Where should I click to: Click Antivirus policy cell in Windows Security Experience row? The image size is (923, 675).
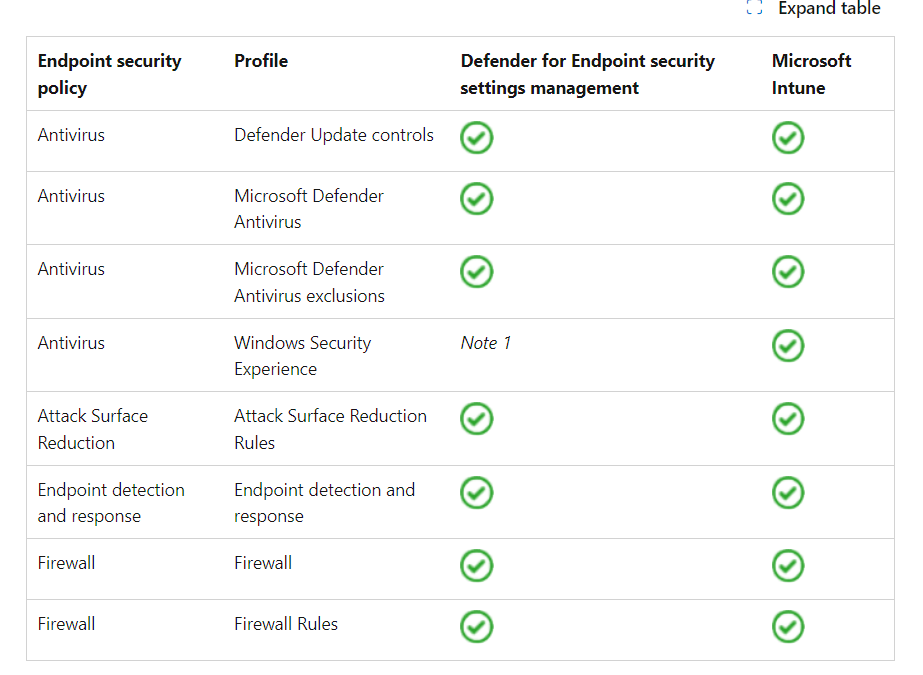(71, 343)
